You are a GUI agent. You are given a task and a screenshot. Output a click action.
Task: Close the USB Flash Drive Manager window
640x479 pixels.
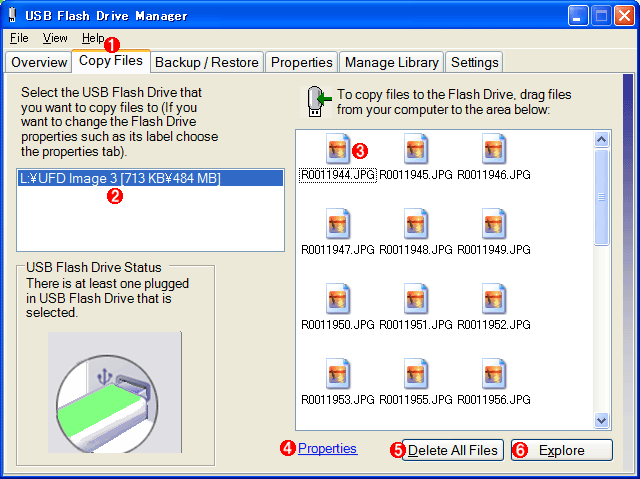624,16
